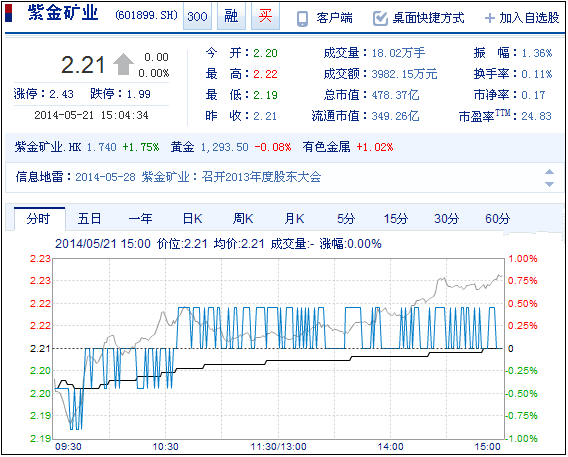Click 今开 opening price 2.20
Viewport: 568px width, 457px height.
click(265, 53)
